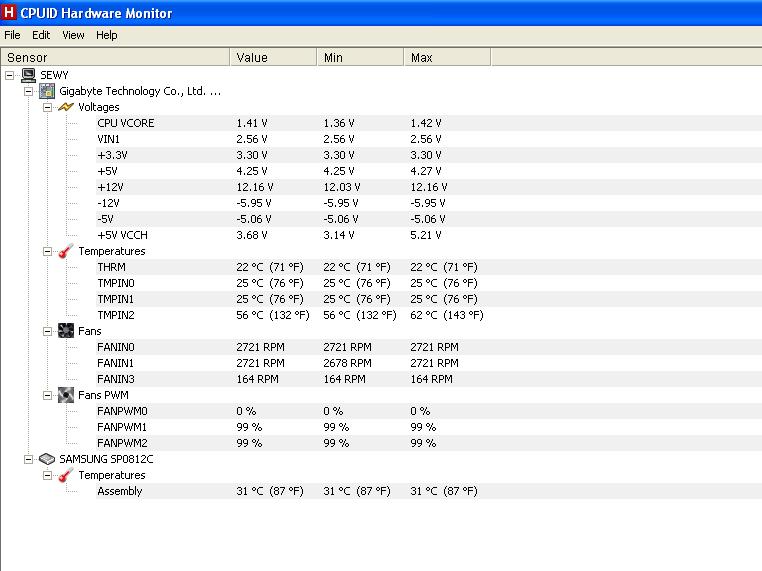Click the +5V VCCH value 3.68 V
Viewport: 762px width, 571px height.
(252, 235)
